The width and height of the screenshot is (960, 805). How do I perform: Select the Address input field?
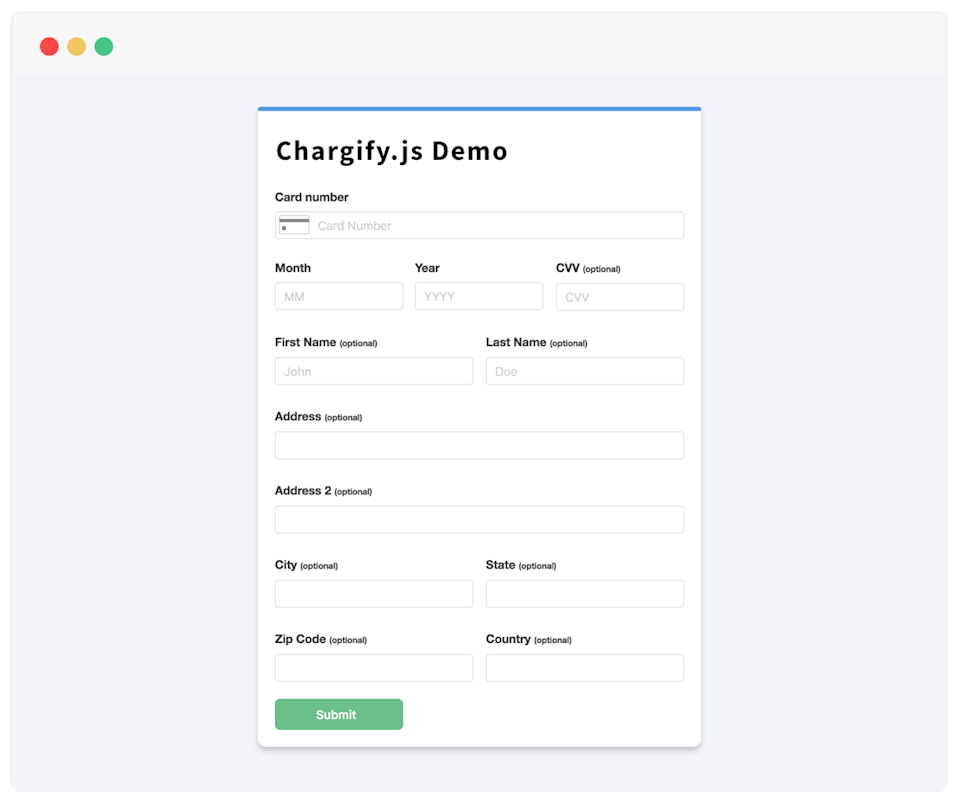tap(479, 445)
